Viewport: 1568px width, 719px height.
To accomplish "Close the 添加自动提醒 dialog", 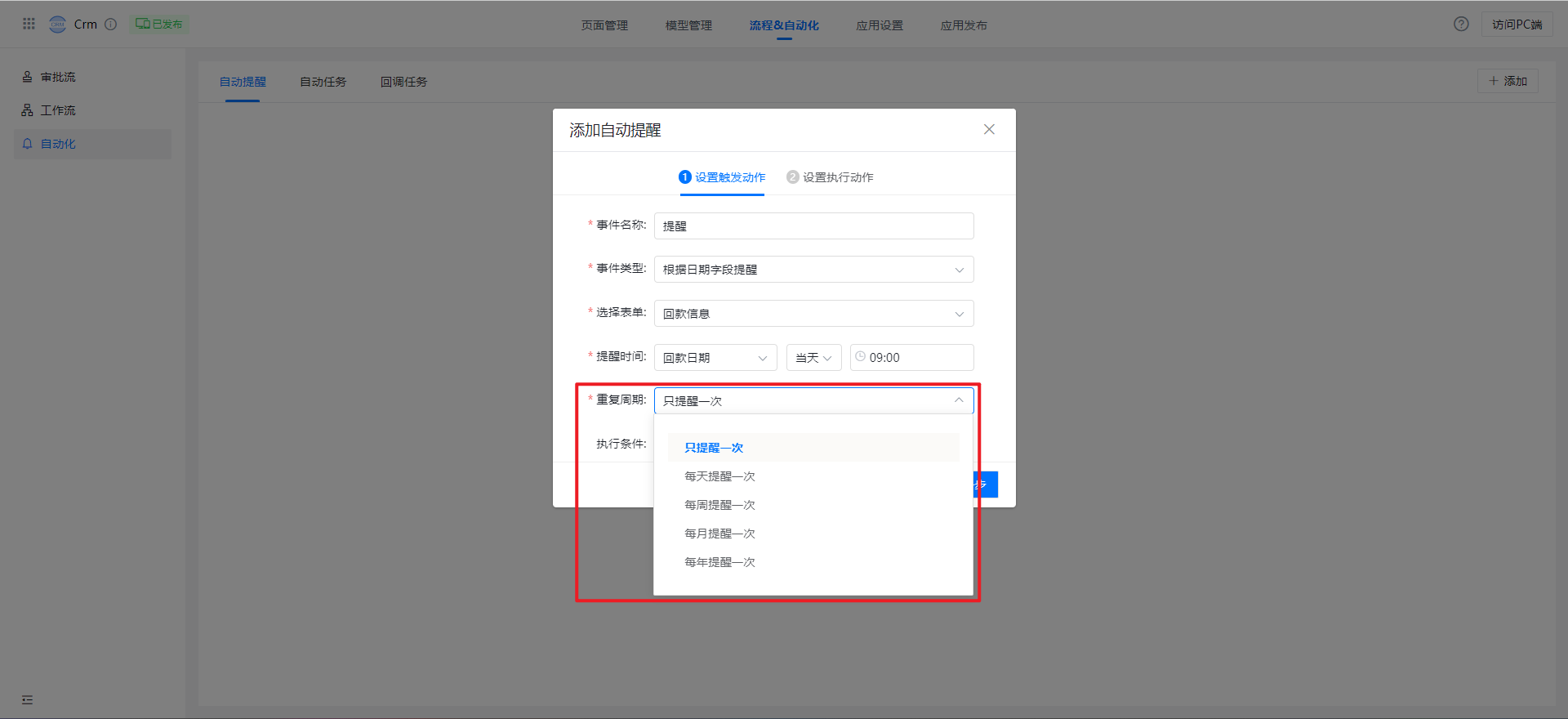I will 989,129.
